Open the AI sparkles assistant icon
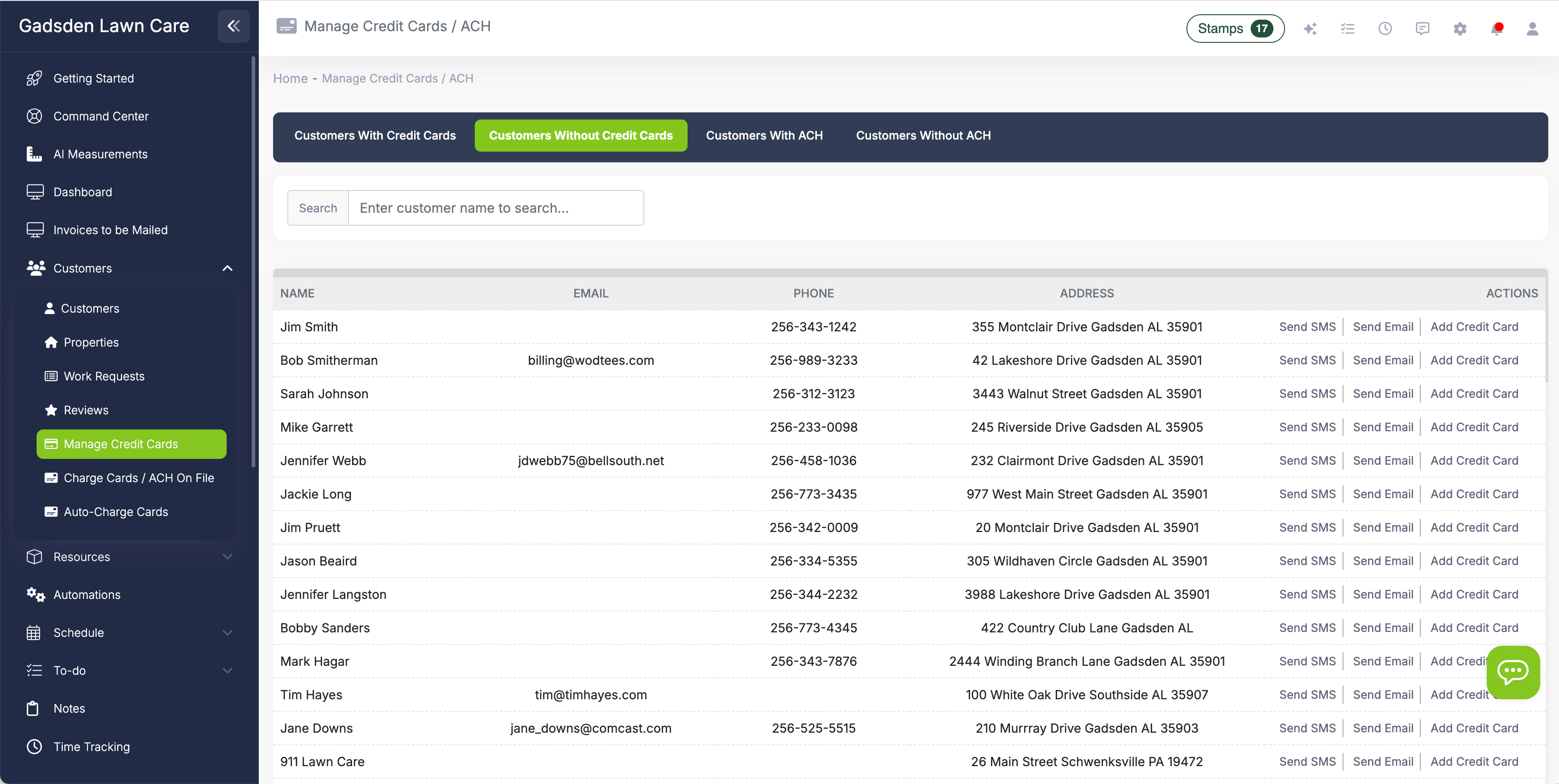 (x=1310, y=28)
